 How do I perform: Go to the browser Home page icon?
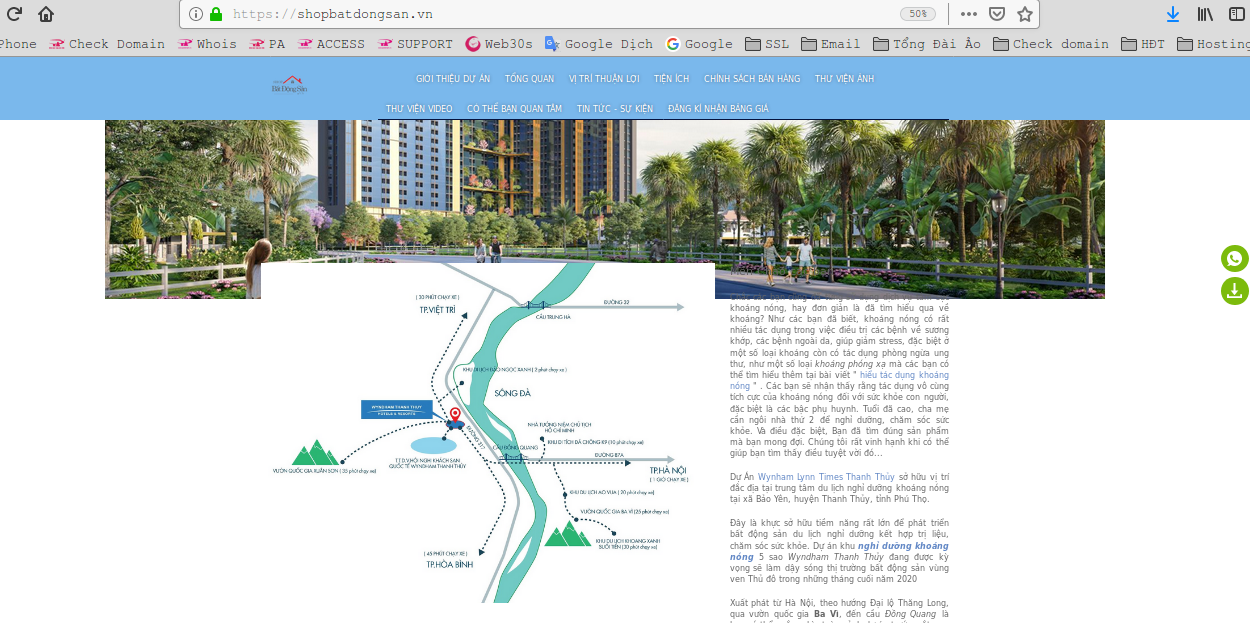pyautogui.click(x=46, y=14)
